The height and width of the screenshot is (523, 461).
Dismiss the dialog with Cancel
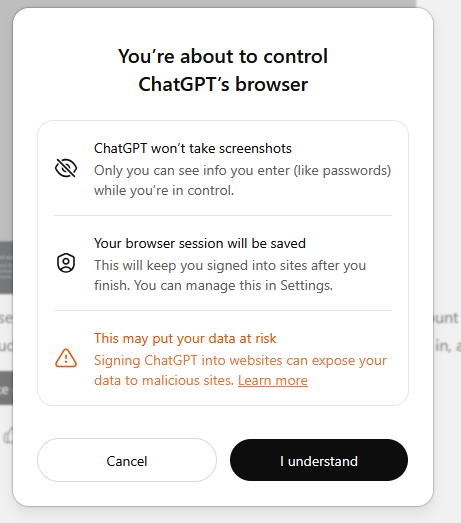tap(127, 460)
